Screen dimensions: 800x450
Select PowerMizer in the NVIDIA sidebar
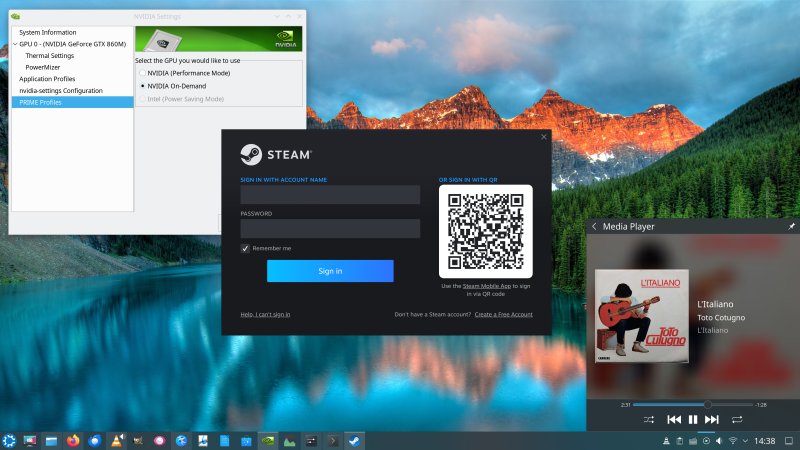[43, 67]
